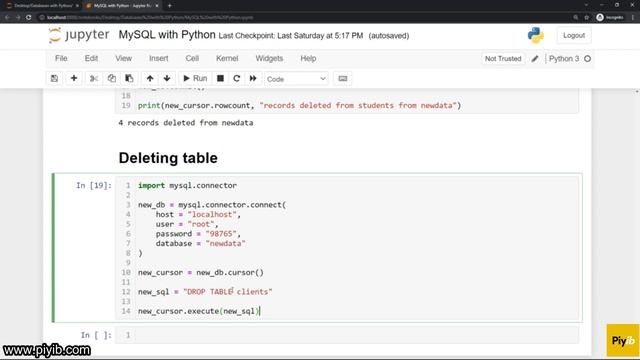The image size is (640, 360).
Task: Open the Cell menu
Action: (x=192, y=58)
